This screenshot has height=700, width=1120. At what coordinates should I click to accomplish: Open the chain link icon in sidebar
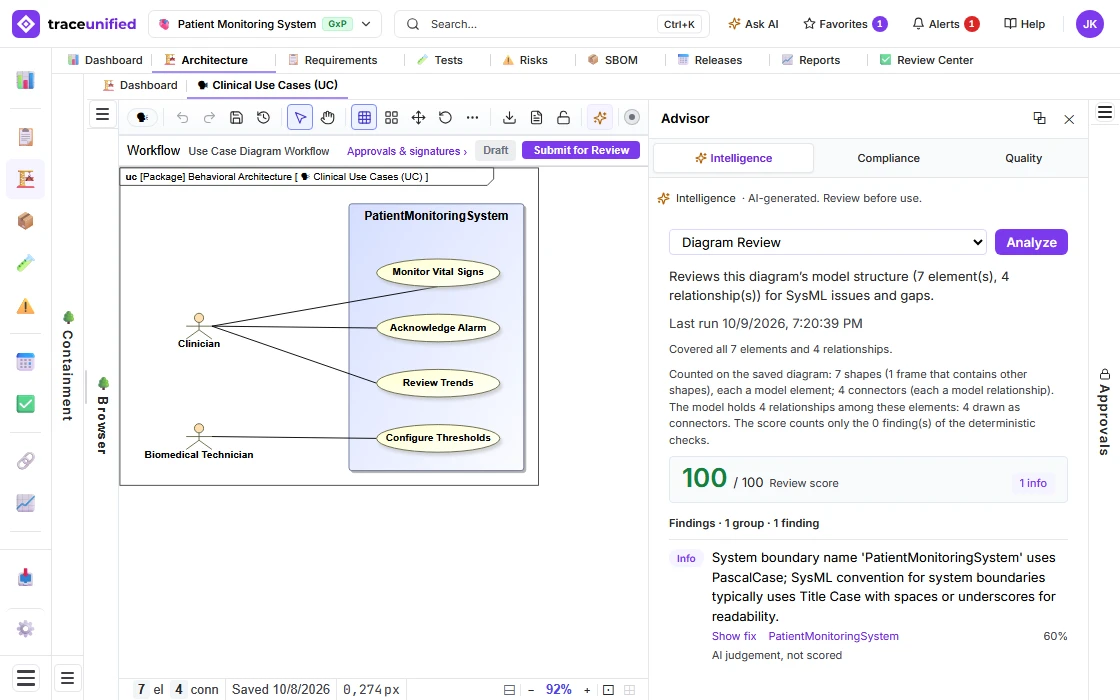[x=26, y=461]
